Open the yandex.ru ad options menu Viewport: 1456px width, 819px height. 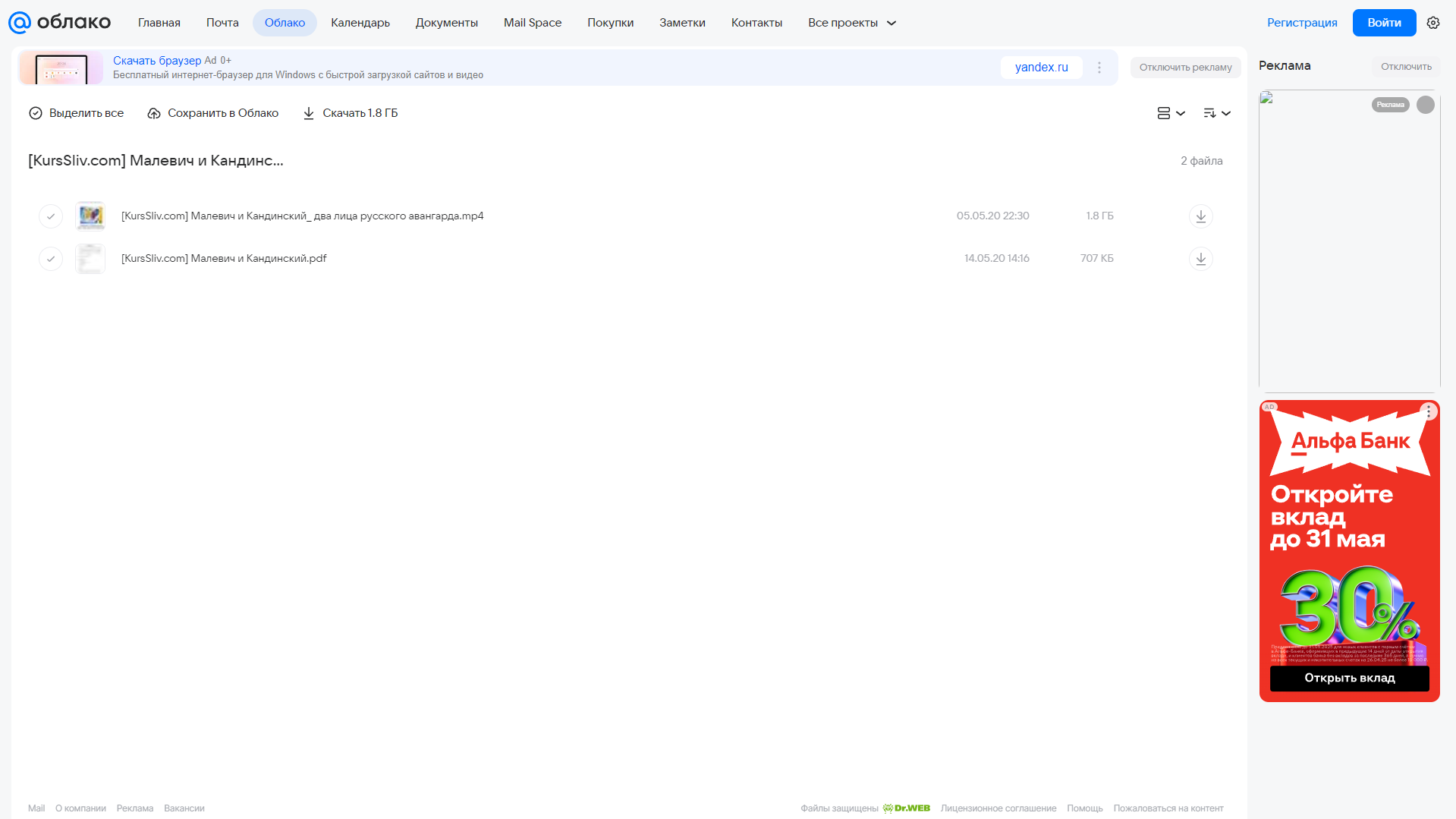tap(1099, 68)
